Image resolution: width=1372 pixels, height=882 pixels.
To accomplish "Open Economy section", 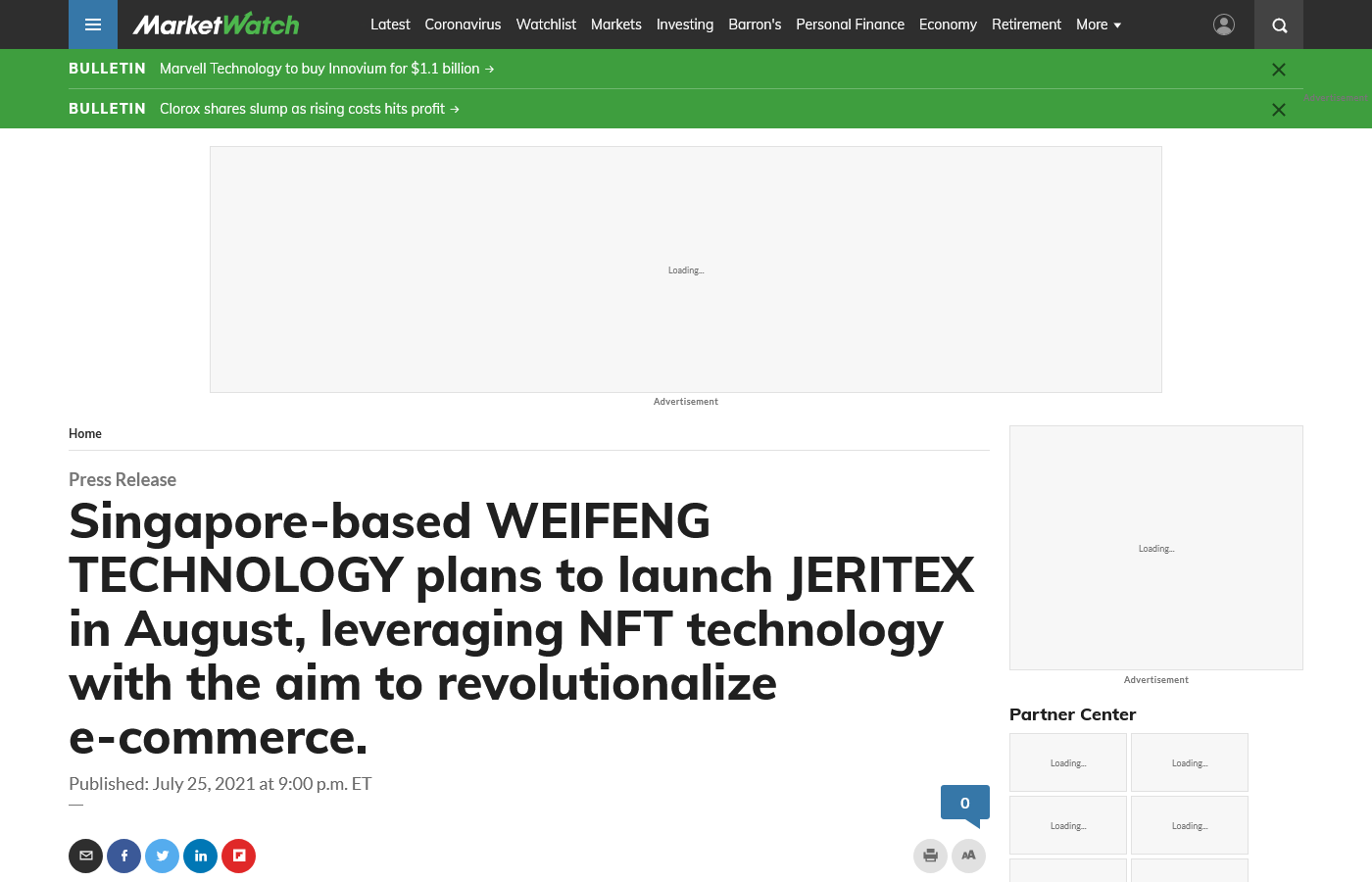I will pos(948,24).
